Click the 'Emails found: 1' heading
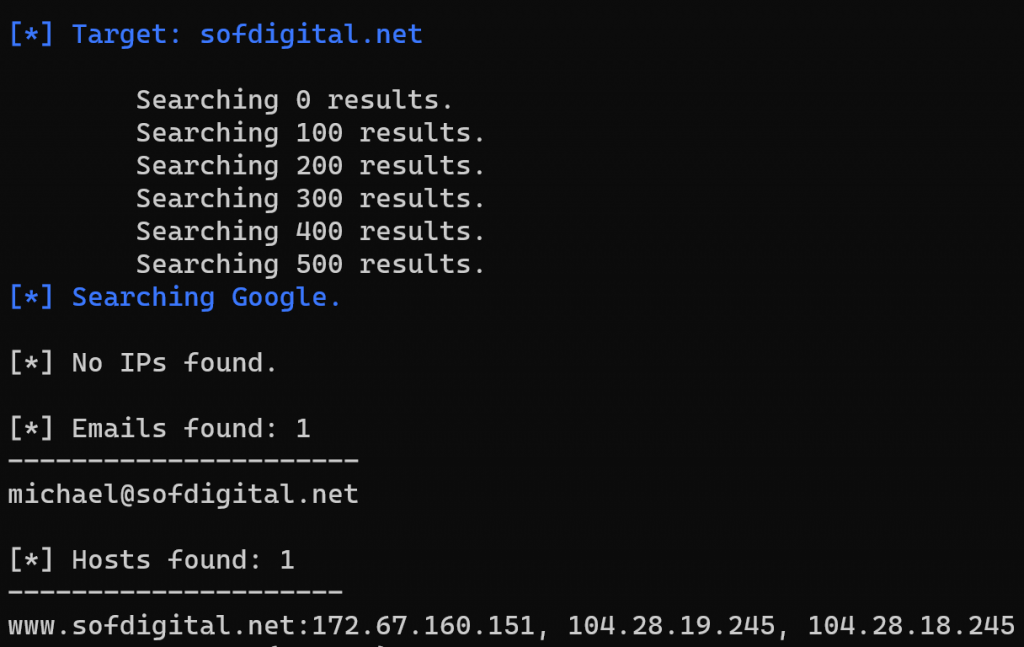Viewport: 1024px width, 647px height. click(x=159, y=429)
